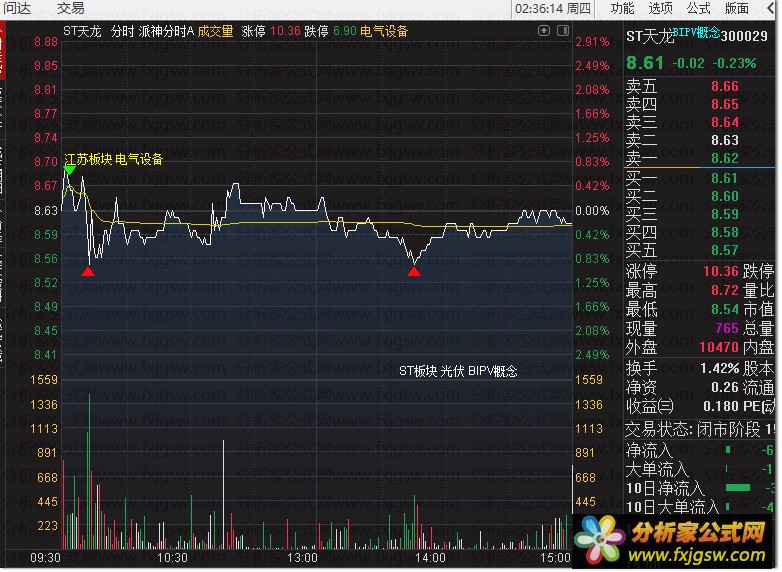Open the 交易 menu

pos(70,8)
